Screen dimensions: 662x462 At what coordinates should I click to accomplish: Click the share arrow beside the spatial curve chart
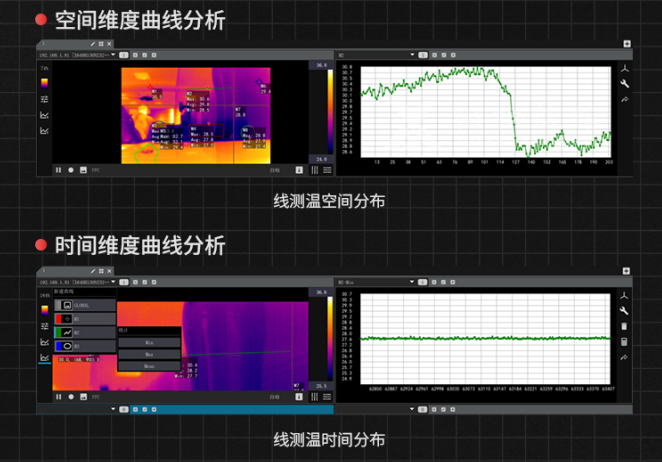pos(625,100)
